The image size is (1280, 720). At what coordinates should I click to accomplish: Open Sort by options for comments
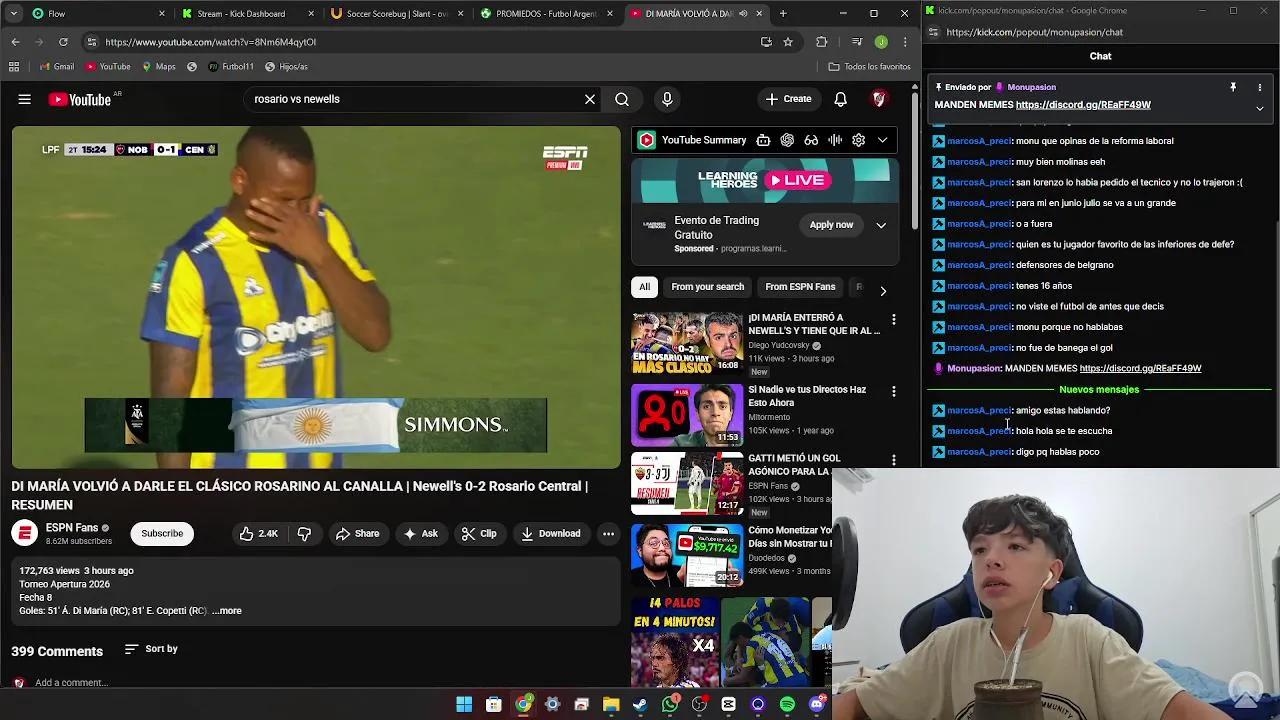(151, 649)
